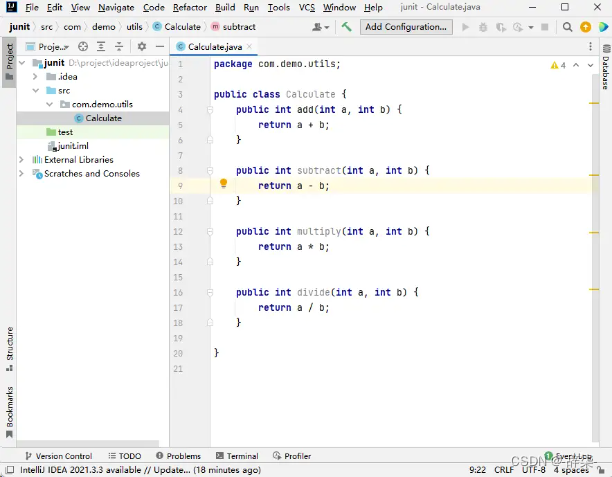Click the user account icon in toolbar
This screenshot has height=477, width=612.
pos(320,27)
